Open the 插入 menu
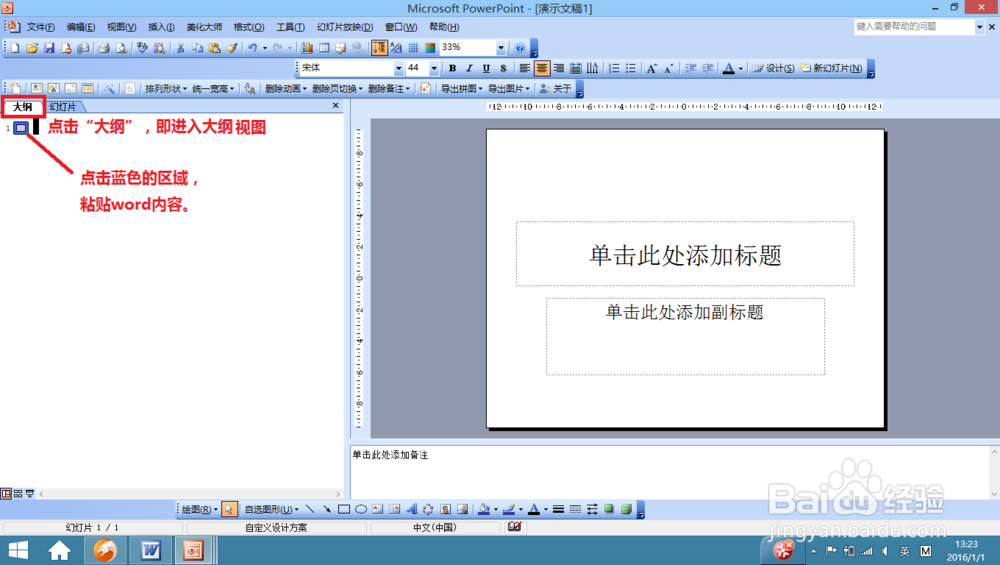Viewport: 1000px width, 565px height. [161, 27]
